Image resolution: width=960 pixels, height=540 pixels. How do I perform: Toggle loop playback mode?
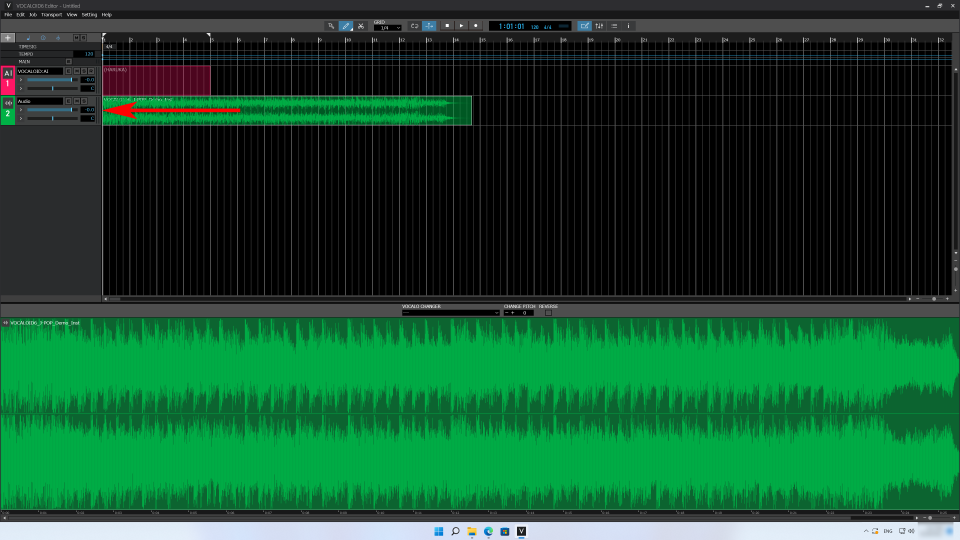414,25
